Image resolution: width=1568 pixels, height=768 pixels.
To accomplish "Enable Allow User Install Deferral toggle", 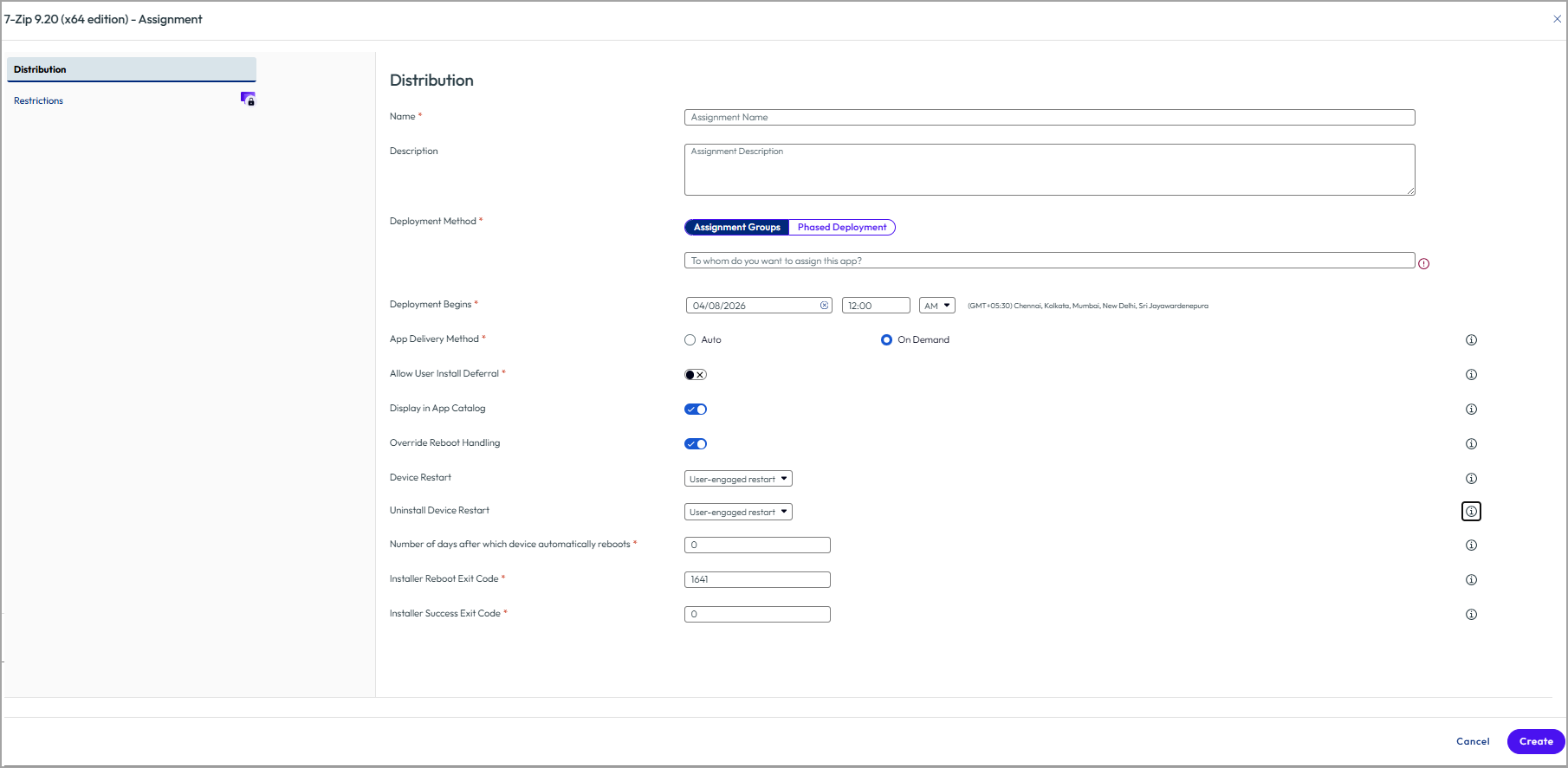I will (x=696, y=375).
